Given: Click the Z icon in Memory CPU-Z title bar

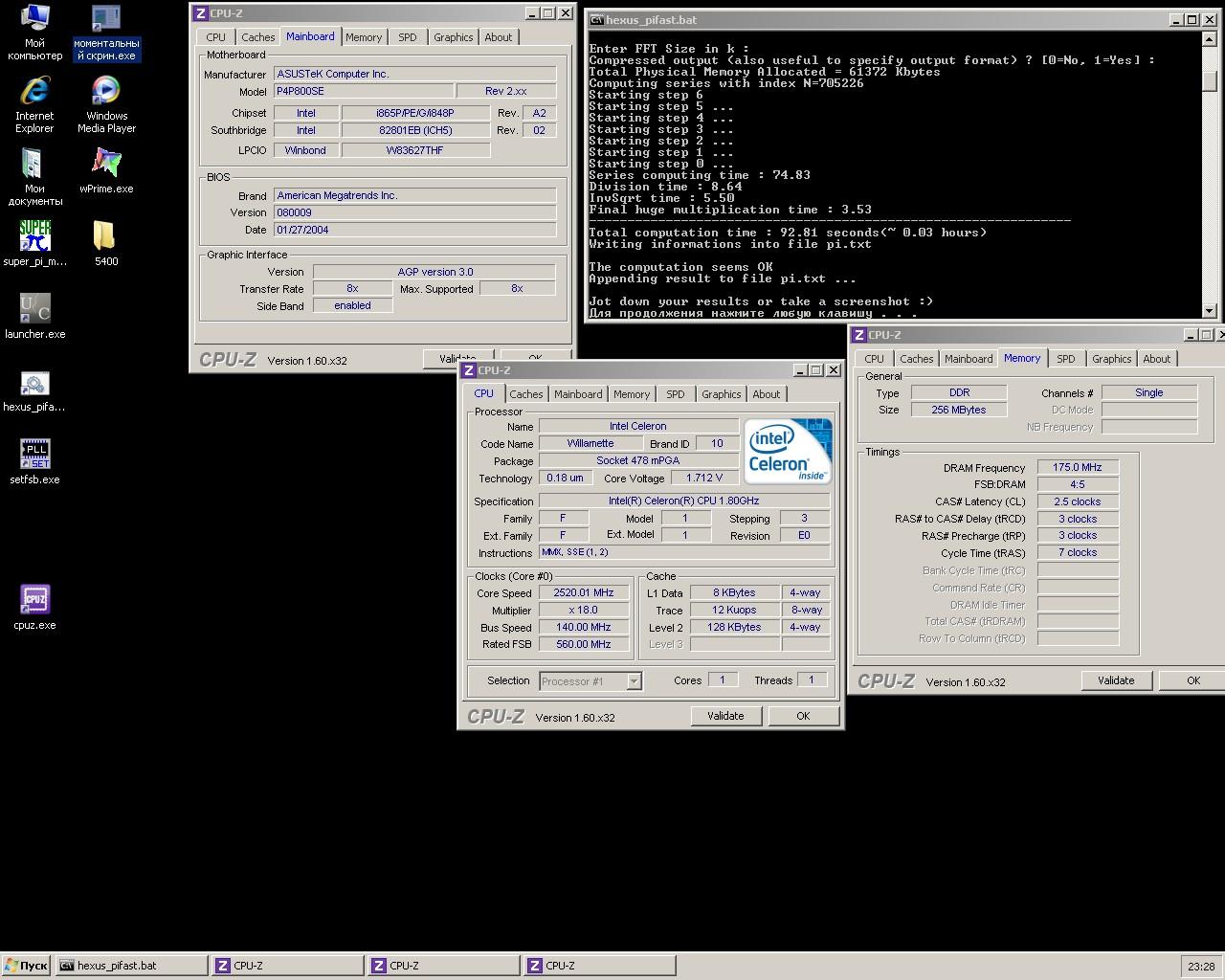Looking at the screenshot, I should [858, 335].
